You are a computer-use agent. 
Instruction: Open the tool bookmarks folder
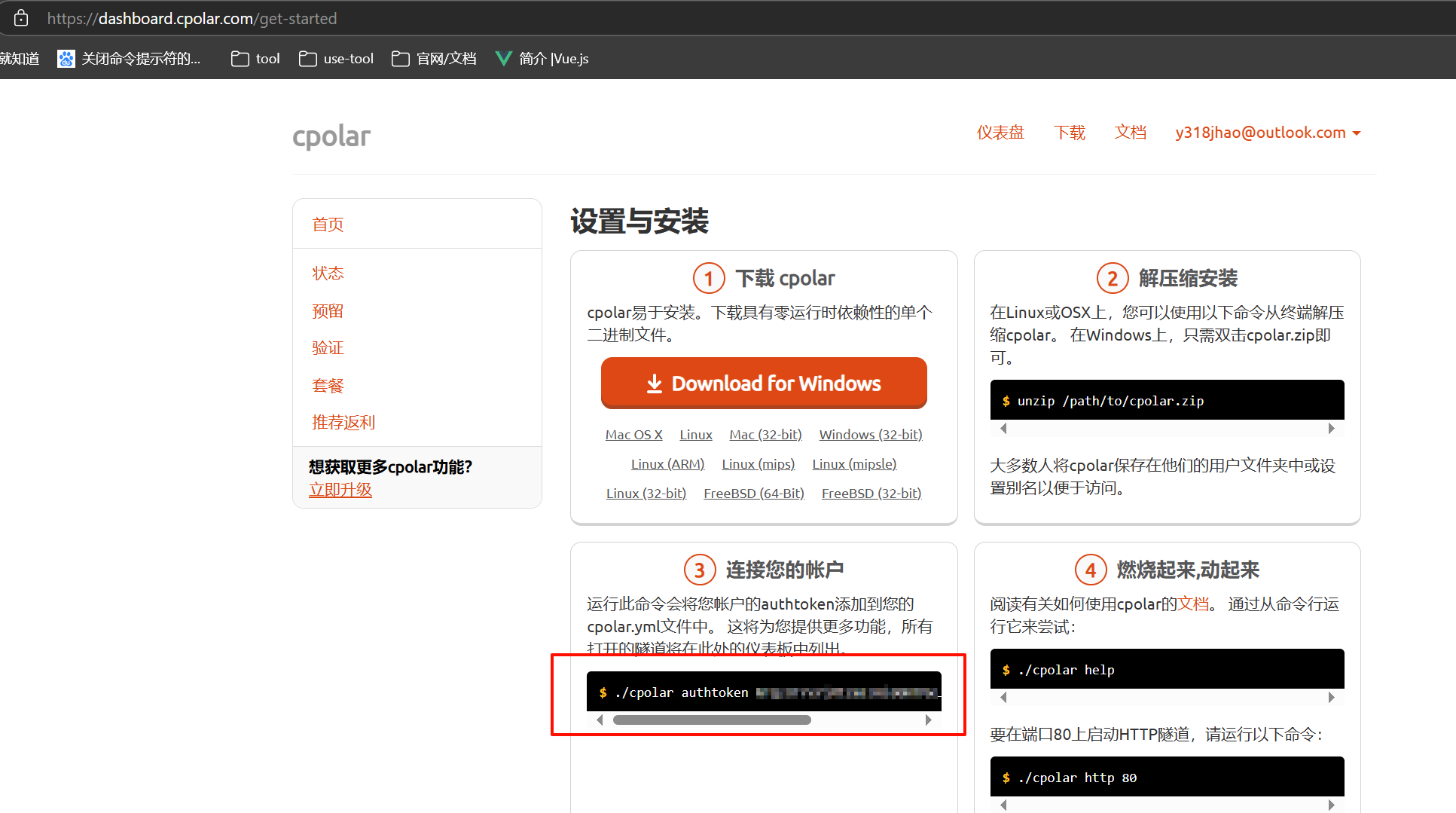point(255,59)
